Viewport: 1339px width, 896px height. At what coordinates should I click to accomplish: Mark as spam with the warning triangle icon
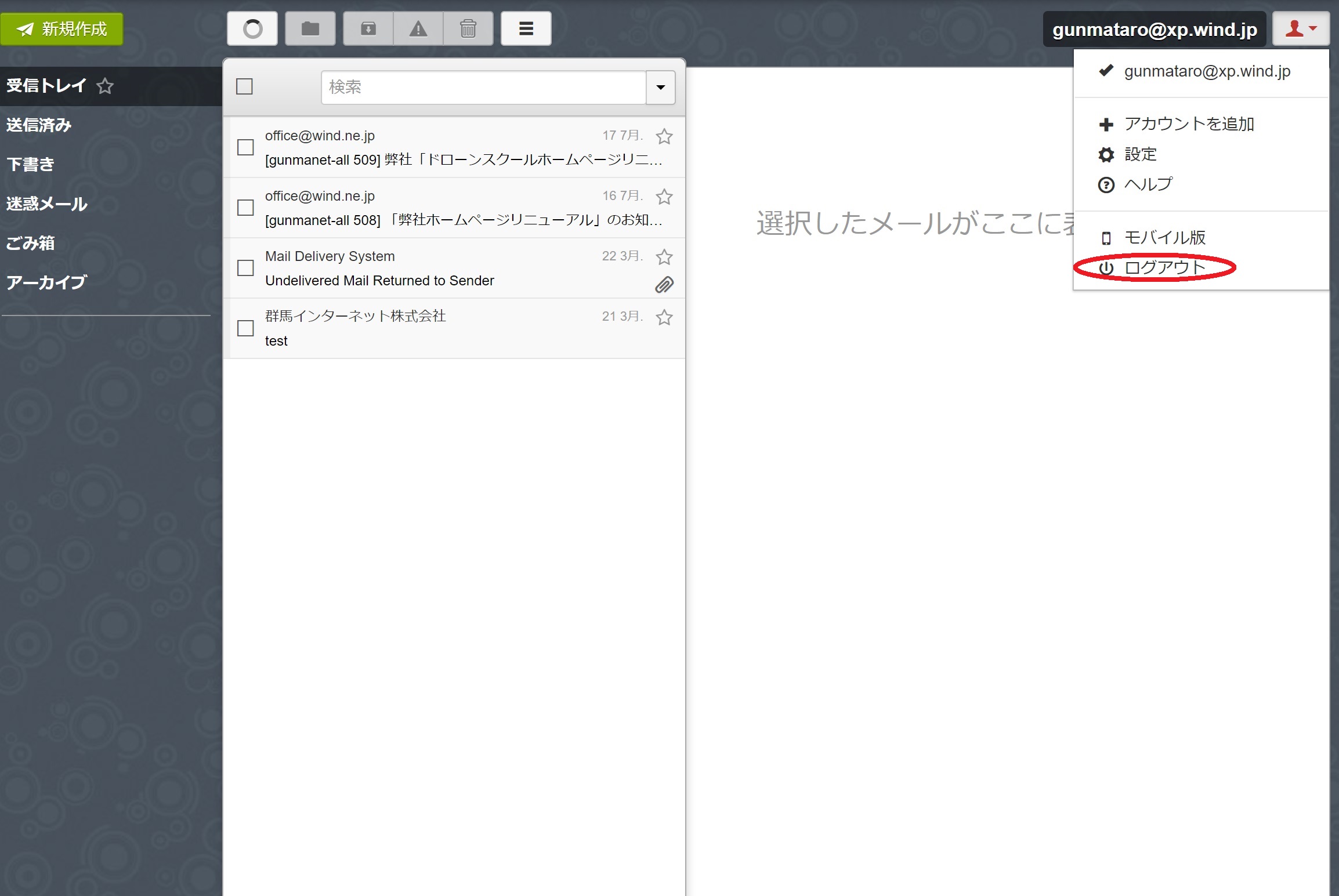click(418, 28)
